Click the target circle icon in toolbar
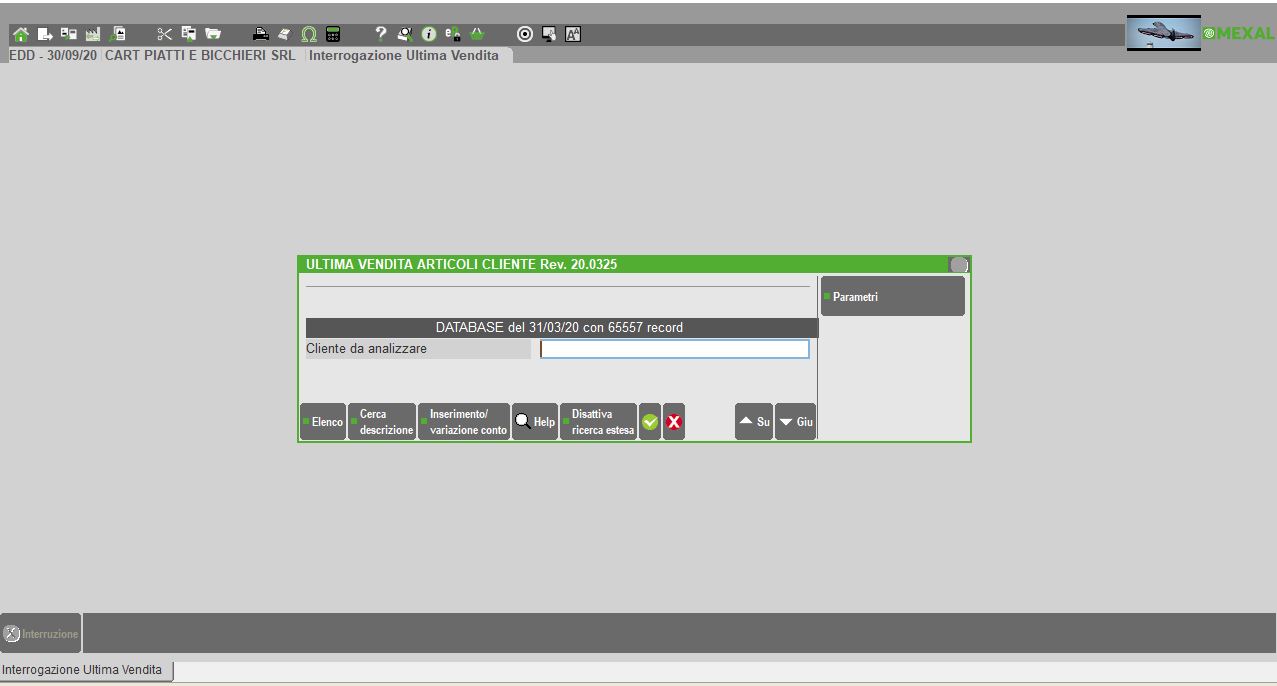This screenshot has height=686, width=1277. click(525, 35)
